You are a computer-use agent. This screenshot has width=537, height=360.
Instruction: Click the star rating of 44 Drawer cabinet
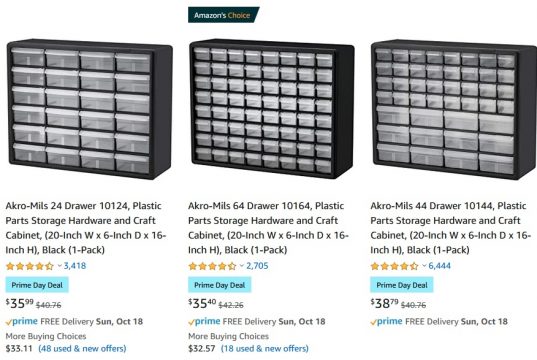click(x=395, y=266)
